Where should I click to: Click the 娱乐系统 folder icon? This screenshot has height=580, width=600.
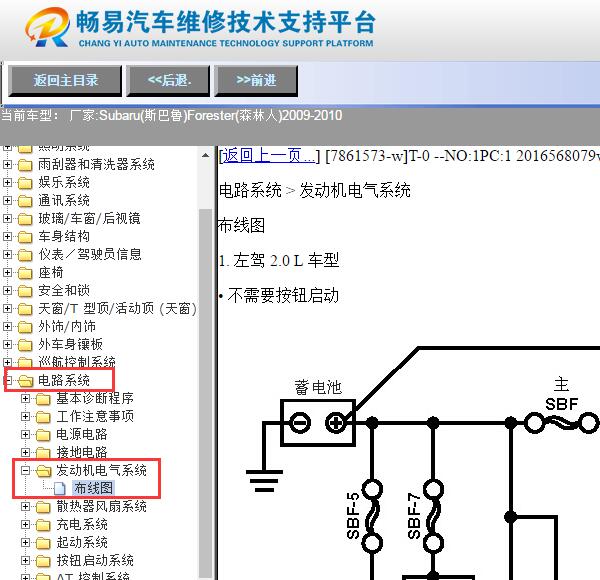pos(25,183)
